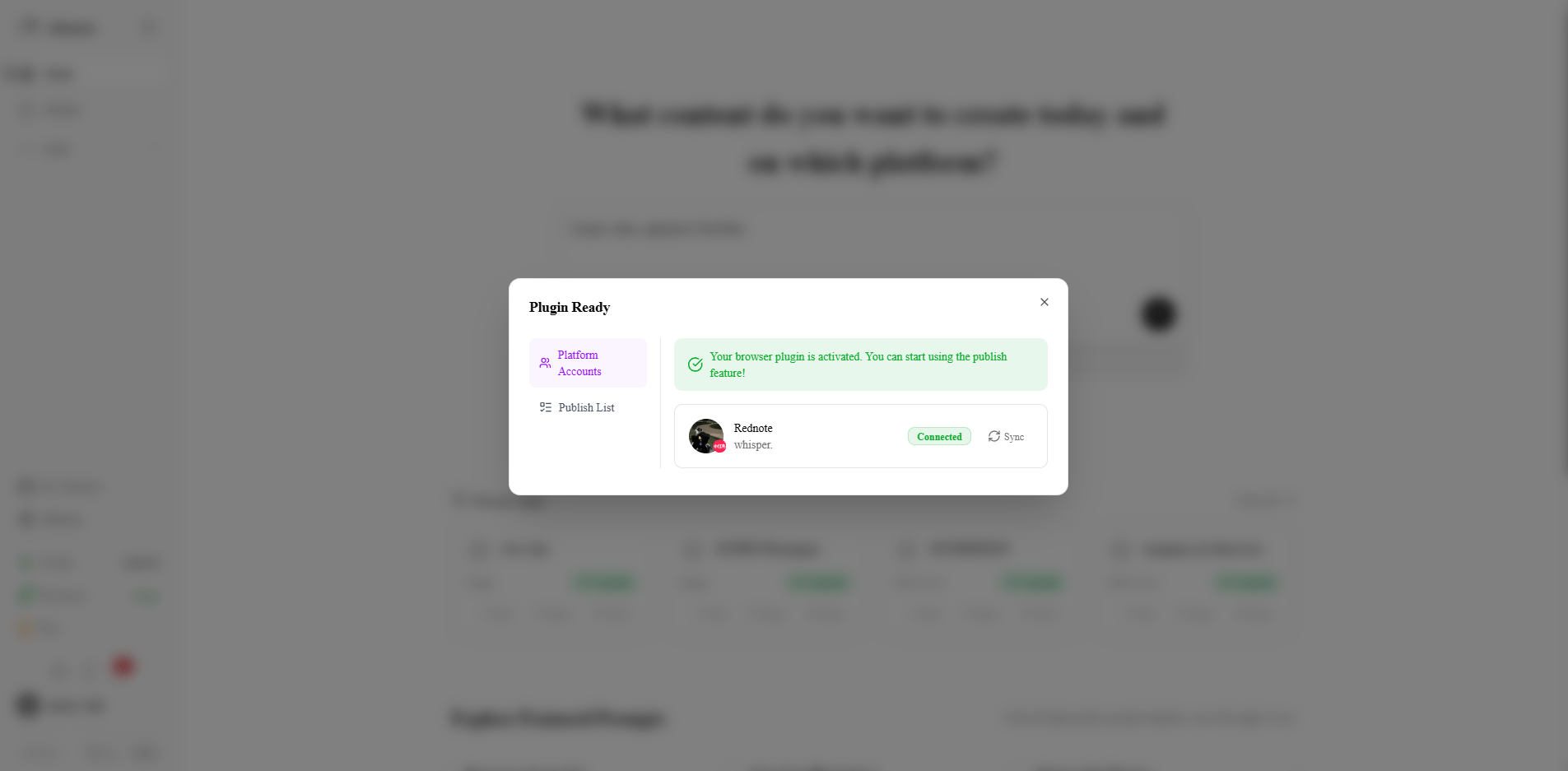This screenshot has width=1568, height=771.
Task: Click the sidebar collapse icon
Action: click(x=148, y=27)
